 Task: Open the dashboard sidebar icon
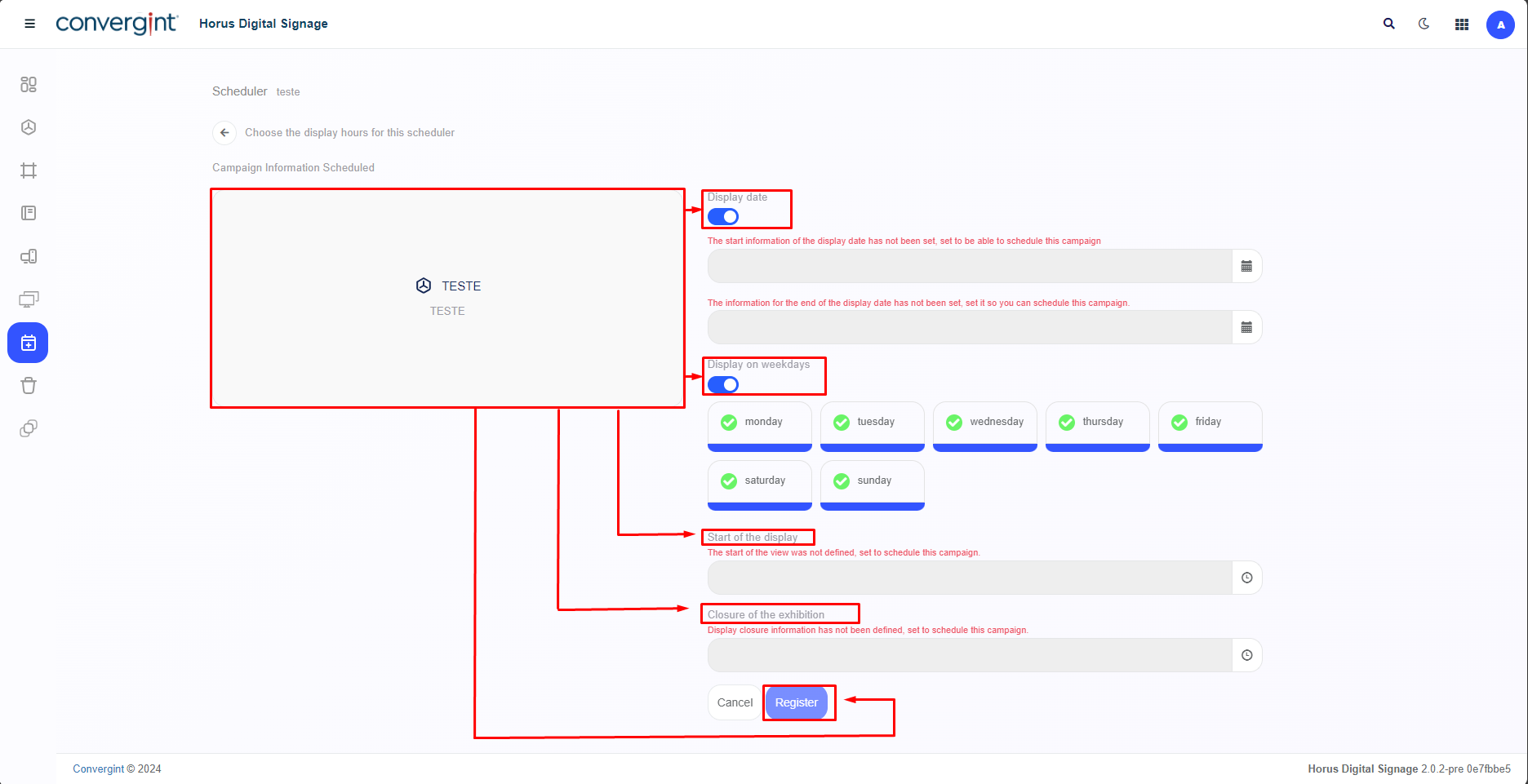tap(29, 85)
